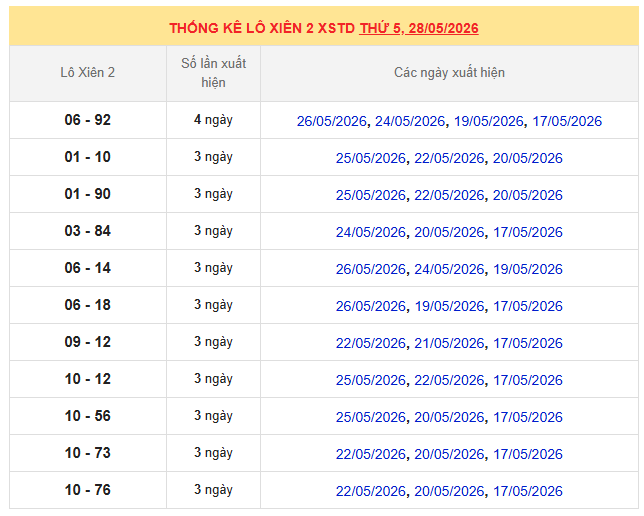Click 20/05/2026 link in 10 - 56 row
Viewport: 644px width, 516px height.
pos(449,417)
